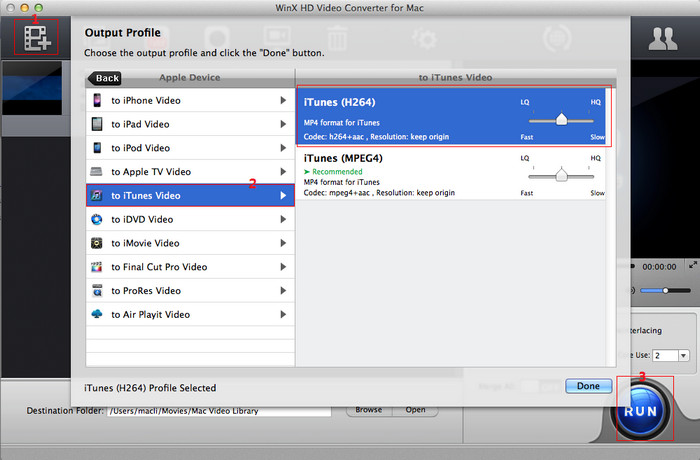Screen dimensions: 700x460
Task: Select the iTunes (H264) profile
Action: (451, 117)
